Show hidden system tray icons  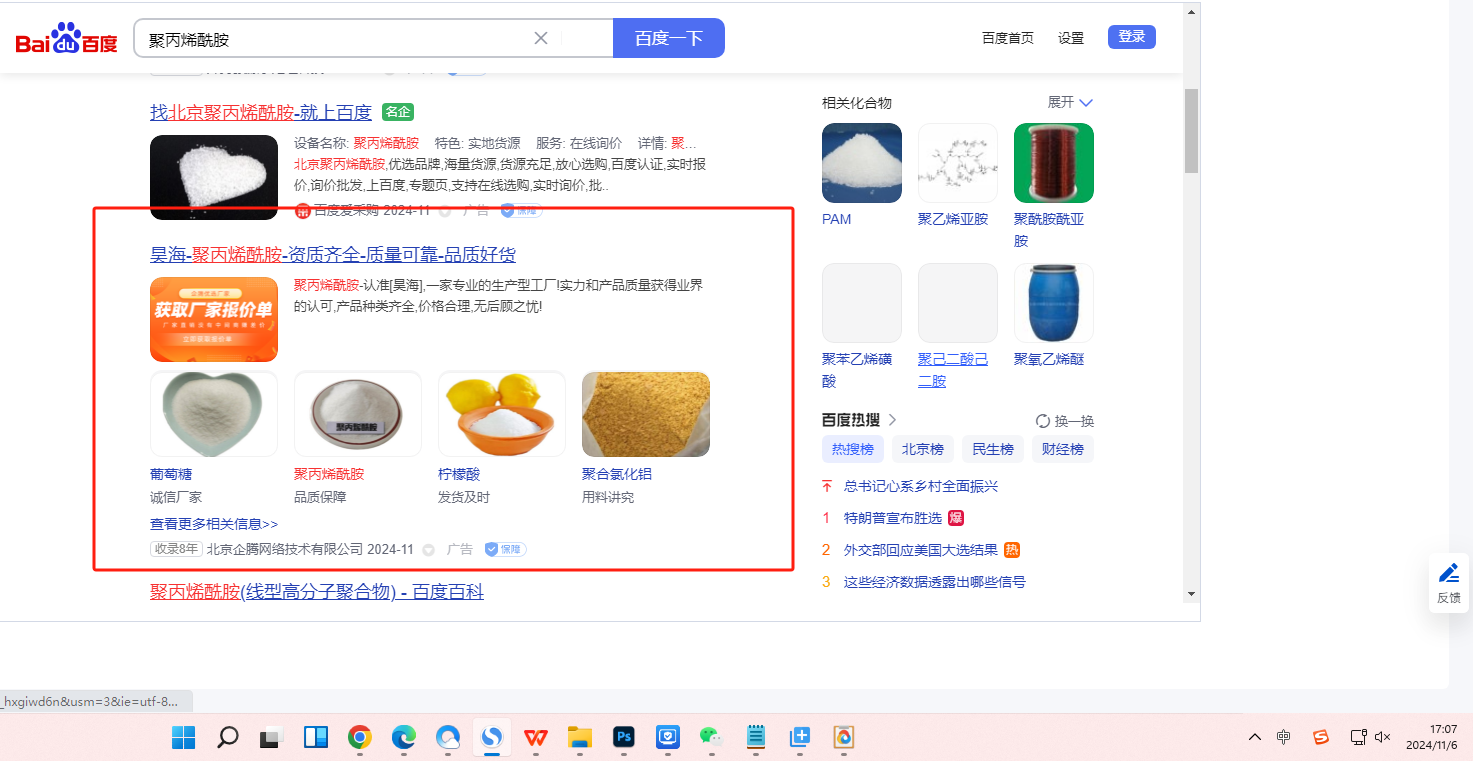point(1255,738)
